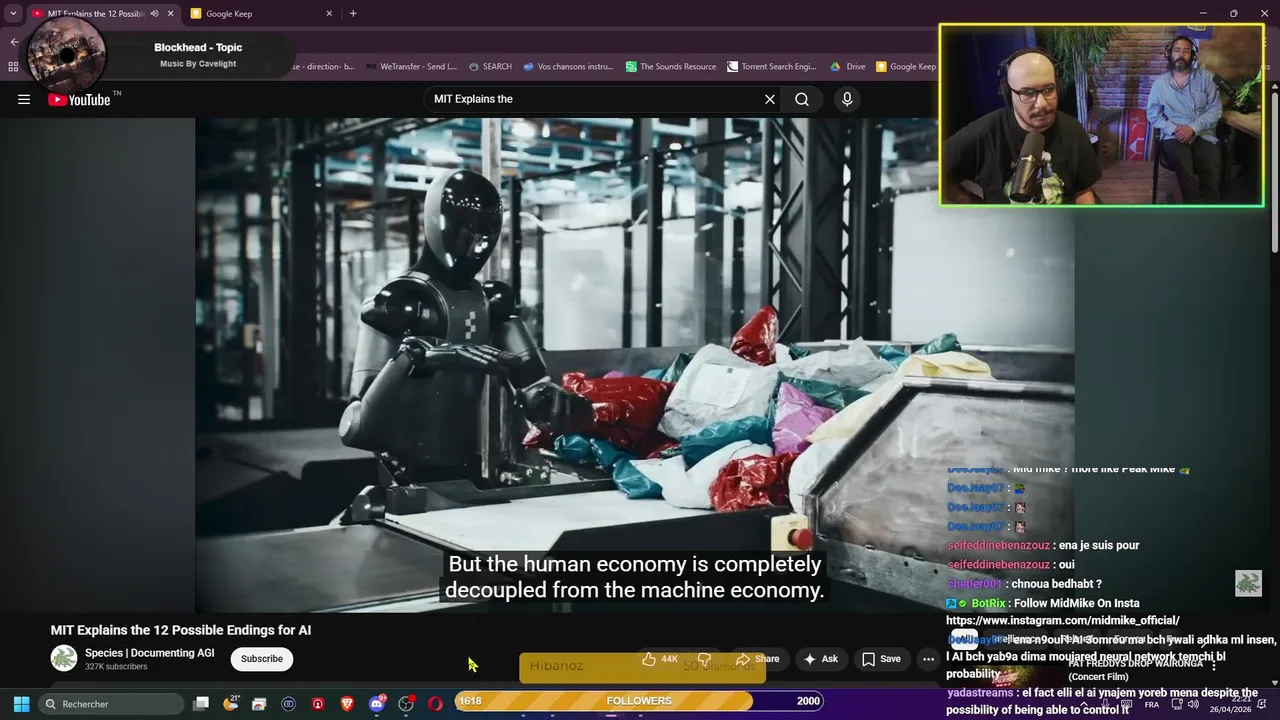Open the Google Keep bookmark
Screen dimensions: 1280x720
tap(906, 67)
